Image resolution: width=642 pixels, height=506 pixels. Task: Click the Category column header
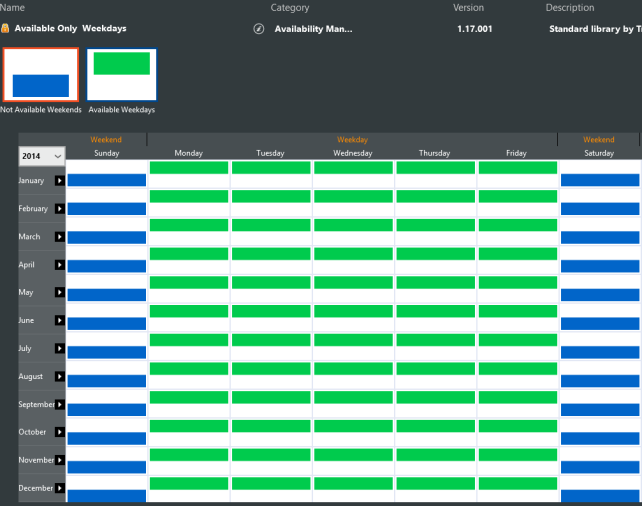[289, 7]
